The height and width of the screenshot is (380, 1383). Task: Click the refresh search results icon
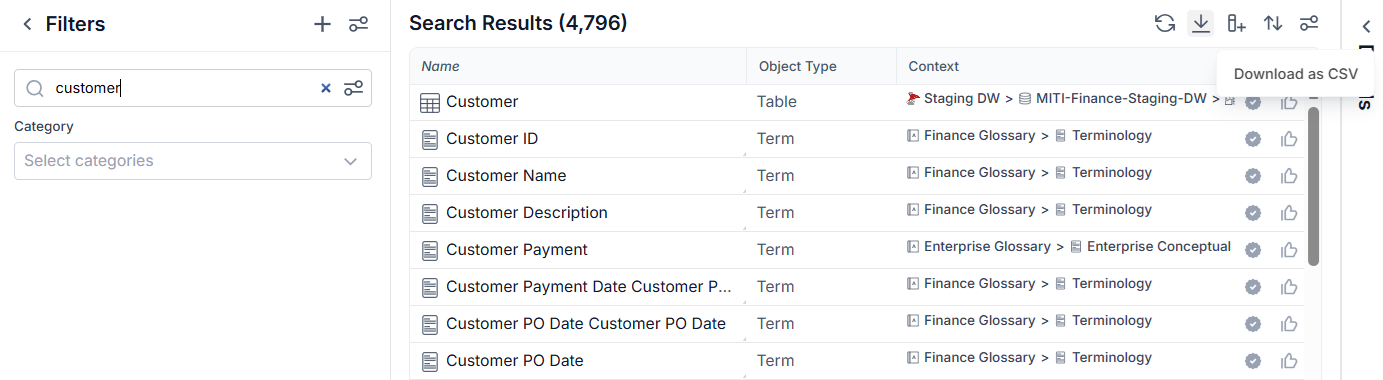tap(1164, 23)
